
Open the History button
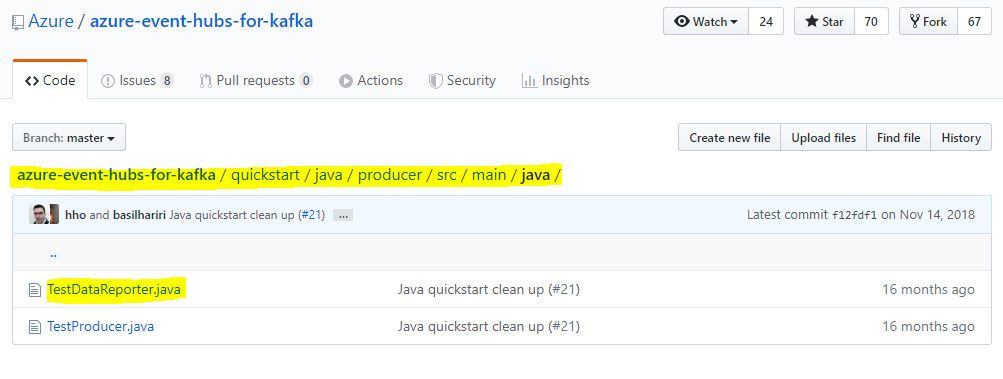point(961,138)
